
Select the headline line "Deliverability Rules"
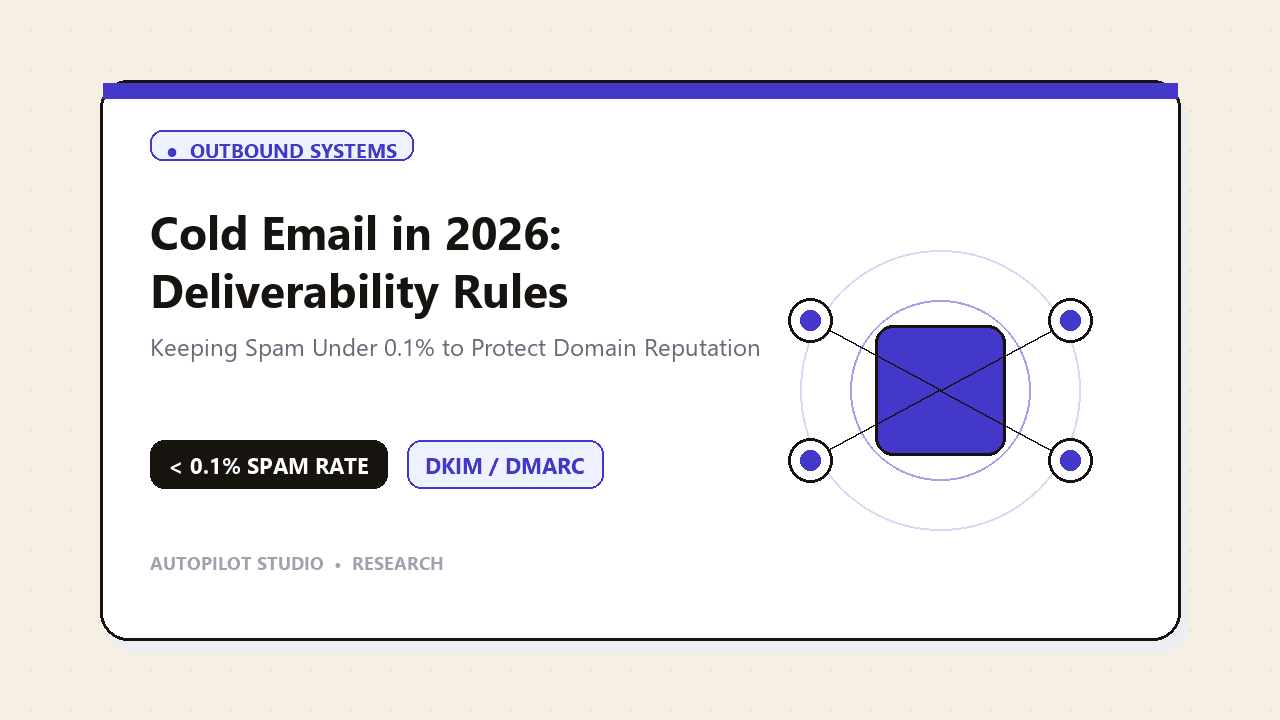coord(359,292)
